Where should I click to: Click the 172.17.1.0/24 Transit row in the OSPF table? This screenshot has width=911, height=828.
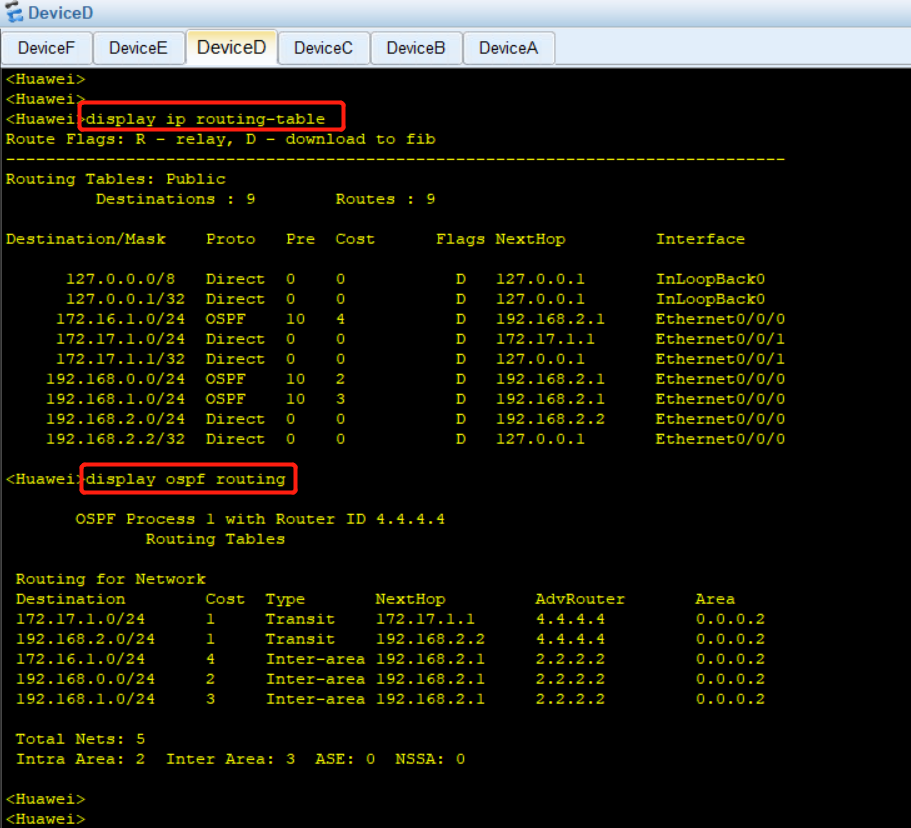click(x=390, y=619)
